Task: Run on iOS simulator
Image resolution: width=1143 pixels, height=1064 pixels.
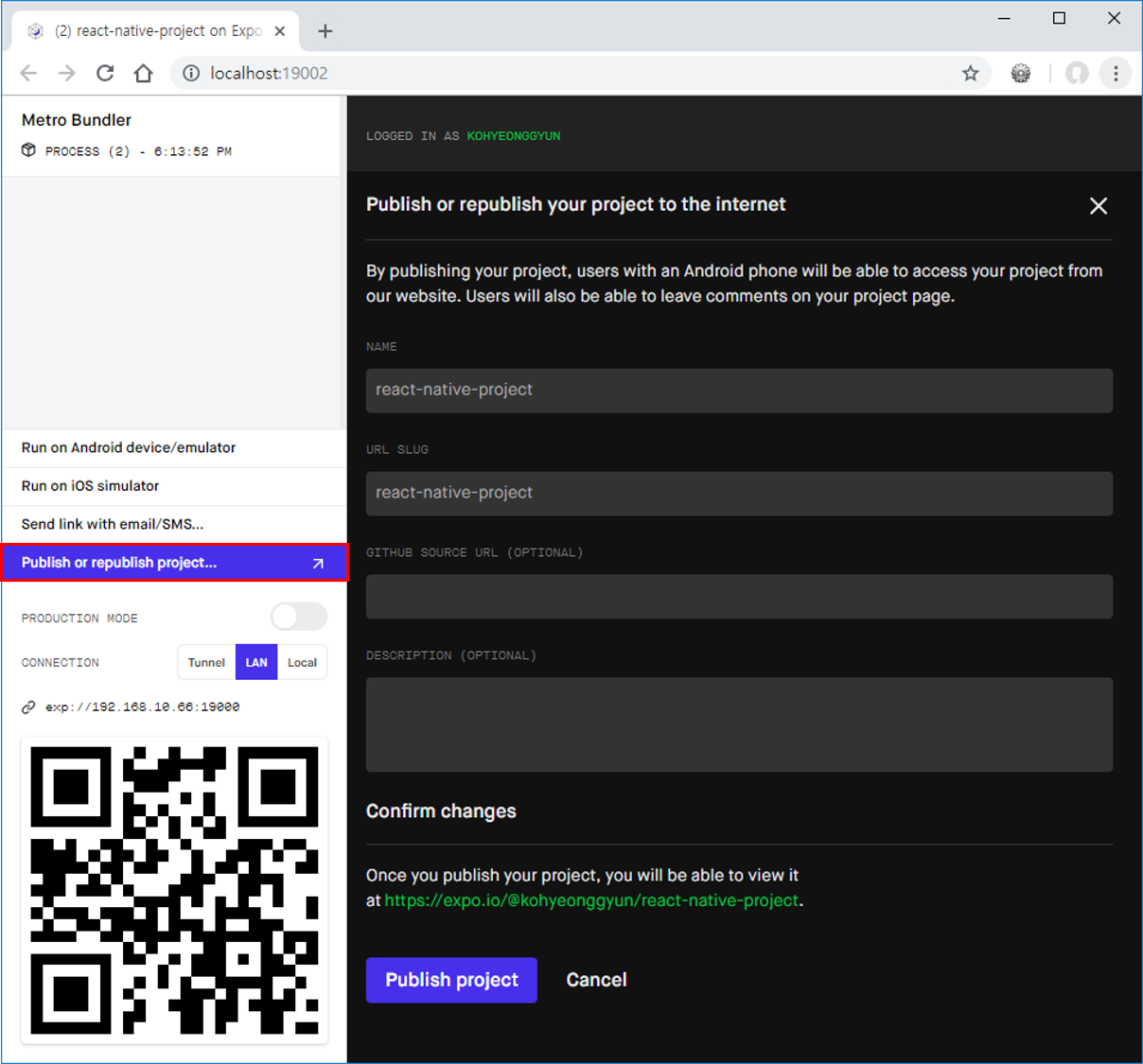Action: pos(173,486)
